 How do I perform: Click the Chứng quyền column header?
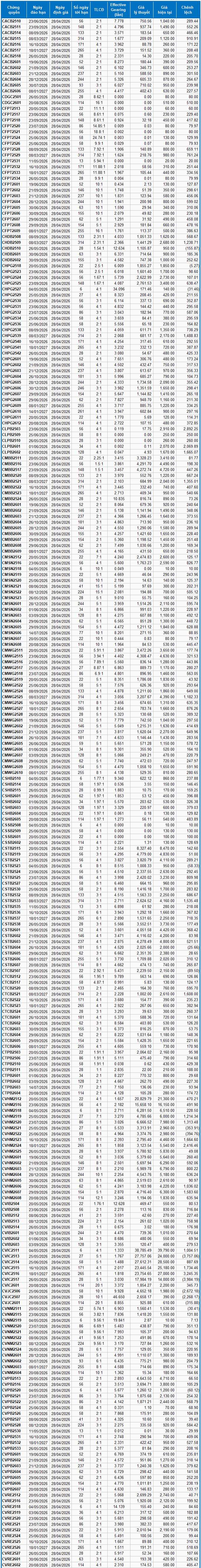pos(12,9)
